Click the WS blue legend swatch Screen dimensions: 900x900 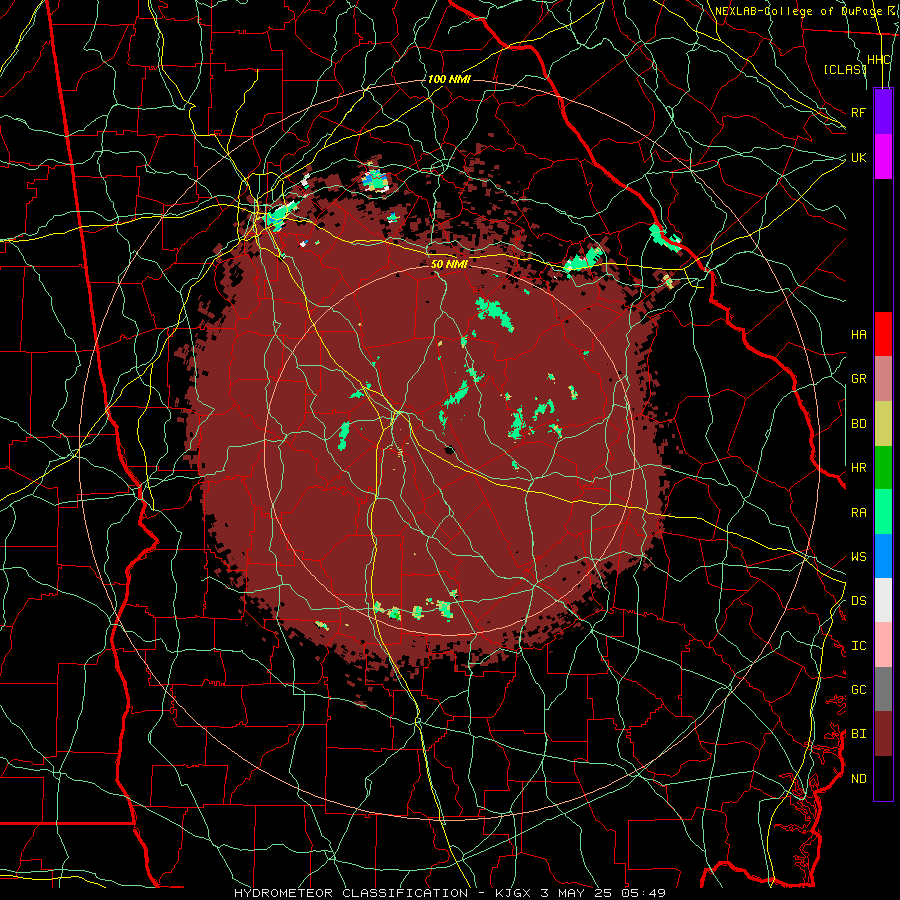point(883,556)
